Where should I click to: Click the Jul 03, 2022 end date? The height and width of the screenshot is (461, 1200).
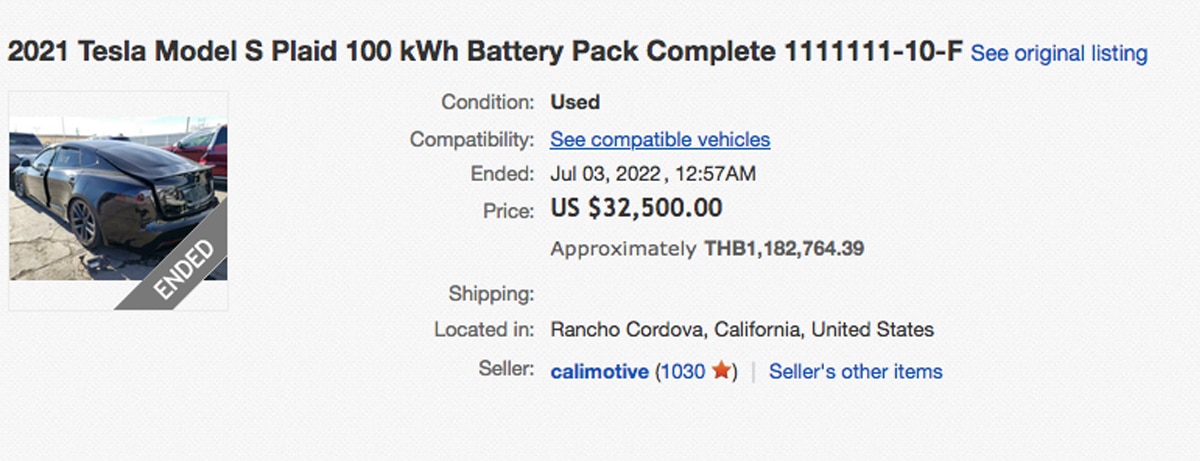605,174
